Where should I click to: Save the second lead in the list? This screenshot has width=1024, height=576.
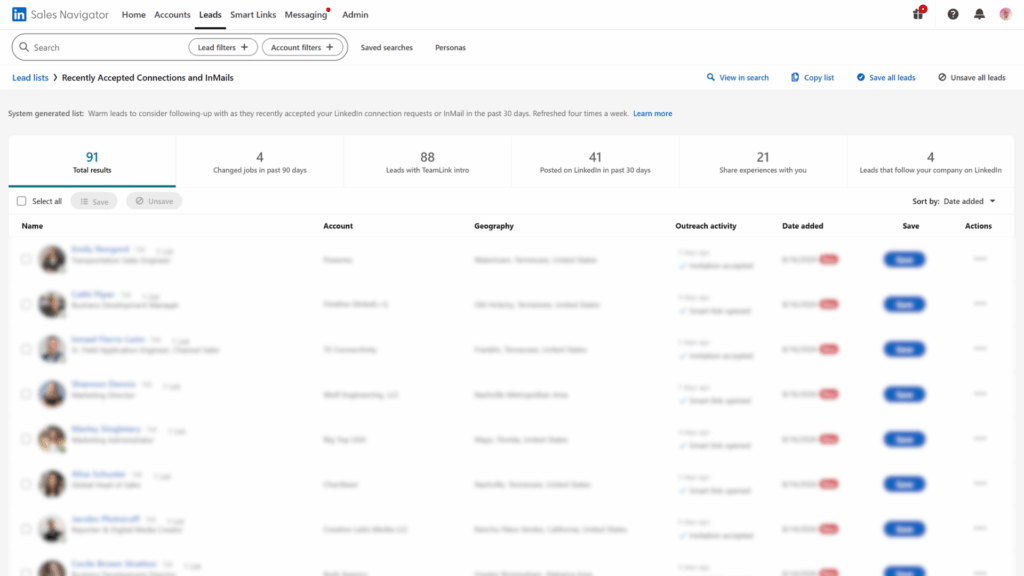pyautogui.click(x=904, y=304)
